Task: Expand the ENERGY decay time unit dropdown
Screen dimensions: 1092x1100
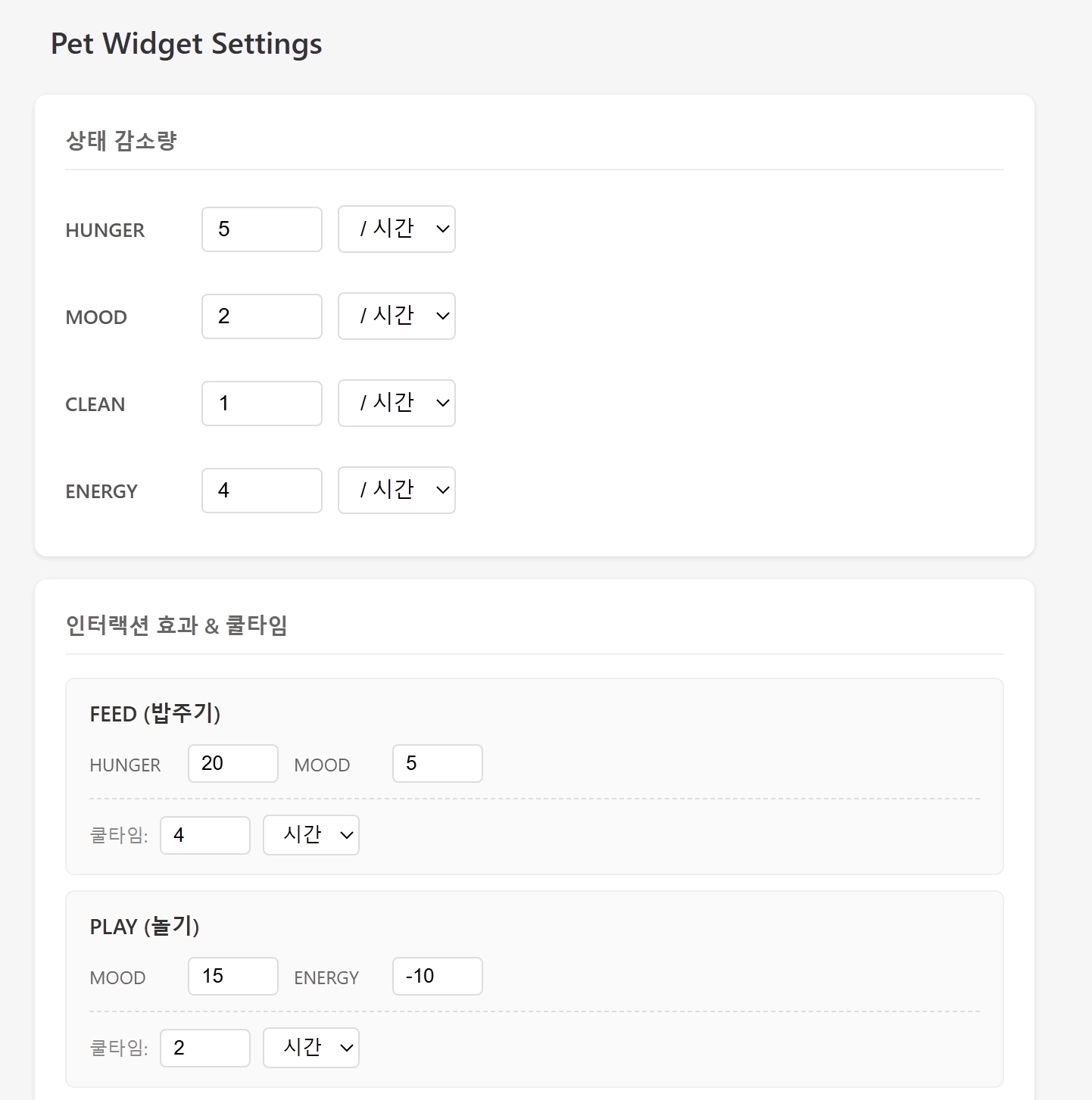Action: (396, 491)
